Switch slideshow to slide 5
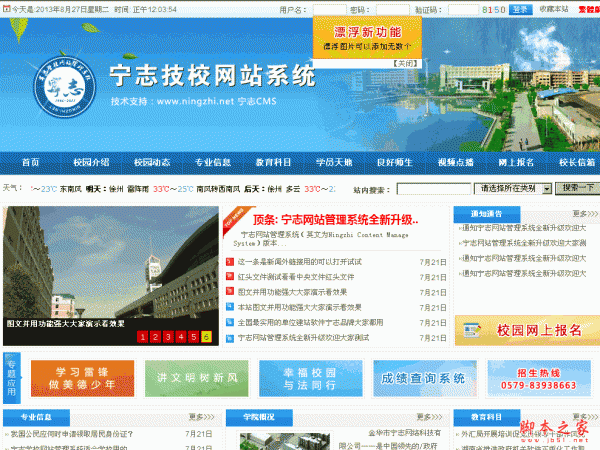The height and width of the screenshot is (450, 600). pyautogui.click(x=194, y=337)
